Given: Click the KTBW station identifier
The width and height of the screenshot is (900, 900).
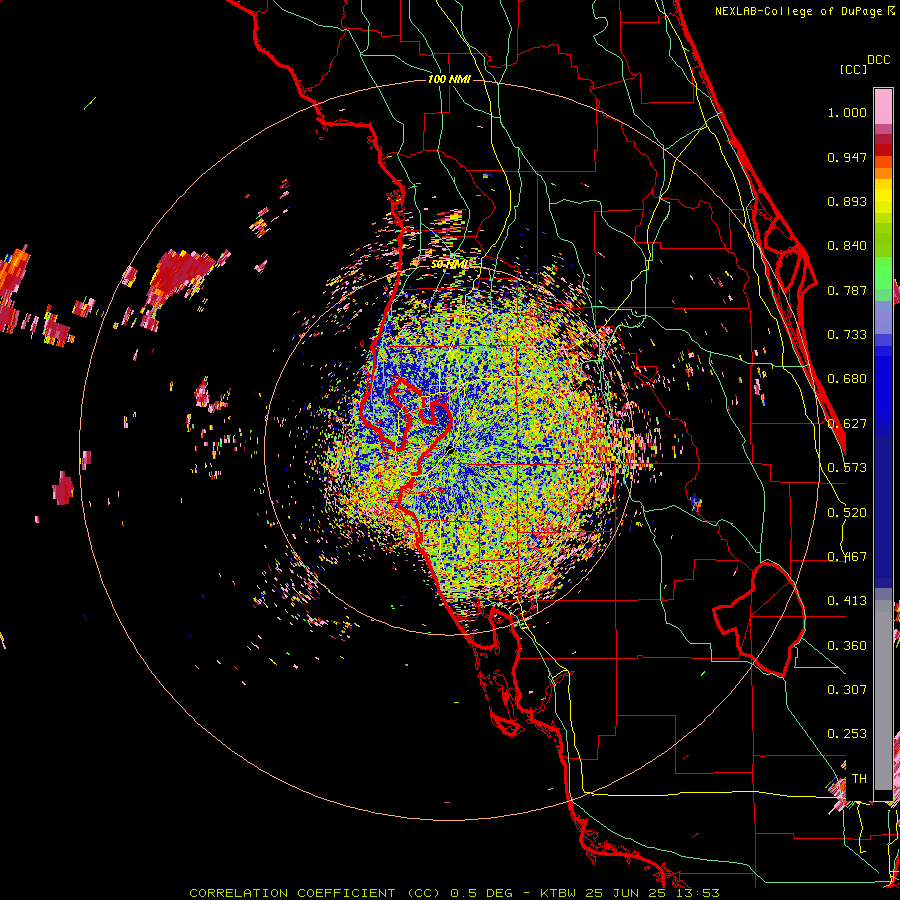Looking at the screenshot, I should coord(560,893).
